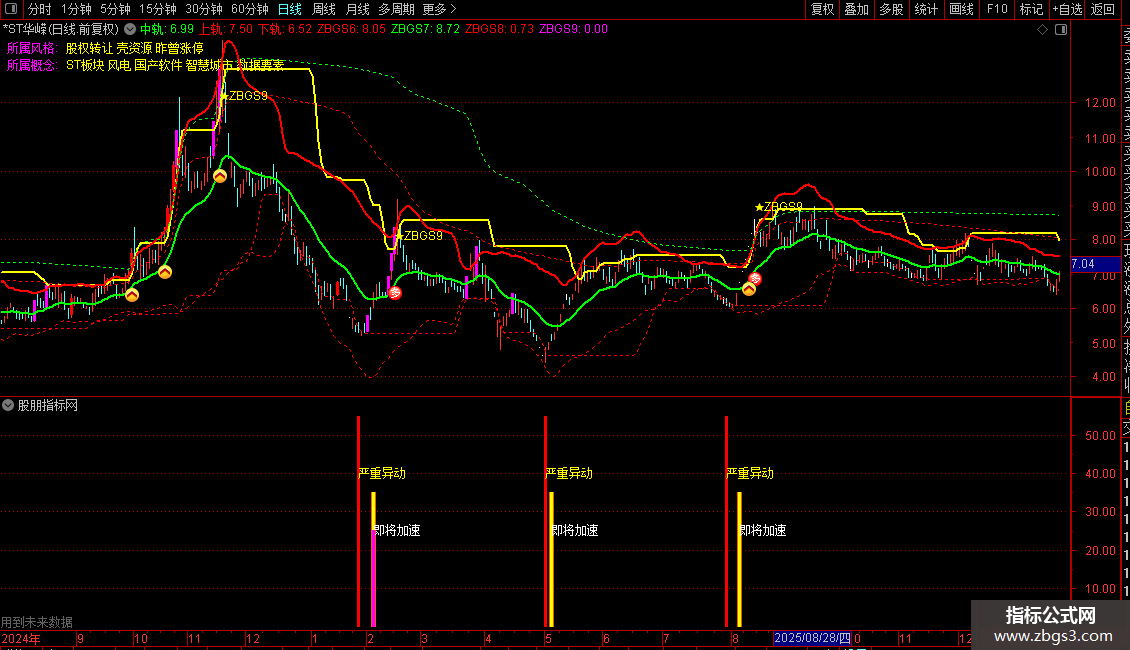Click the 2024年 label on time axis
1130x650 pixels.
(21, 638)
